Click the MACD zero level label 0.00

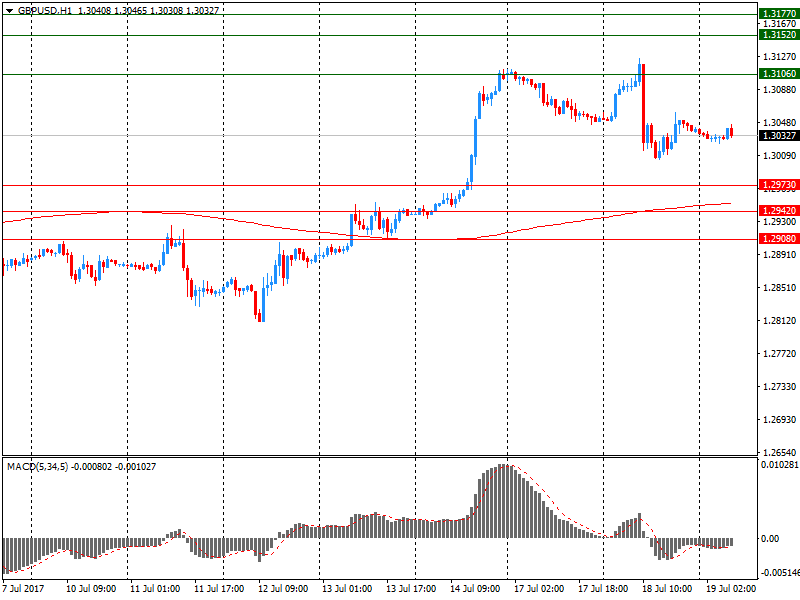point(770,538)
